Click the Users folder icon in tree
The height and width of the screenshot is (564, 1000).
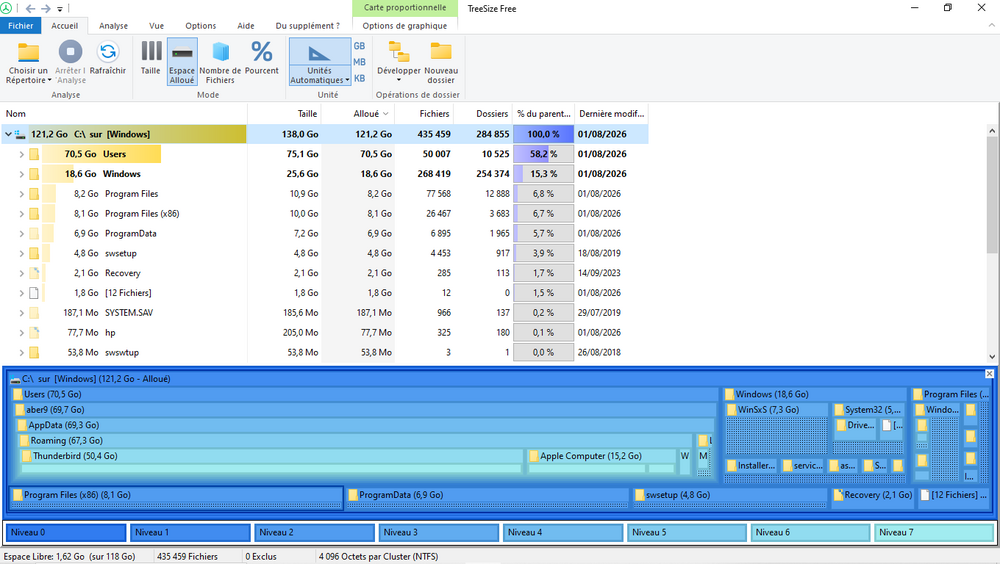point(34,154)
